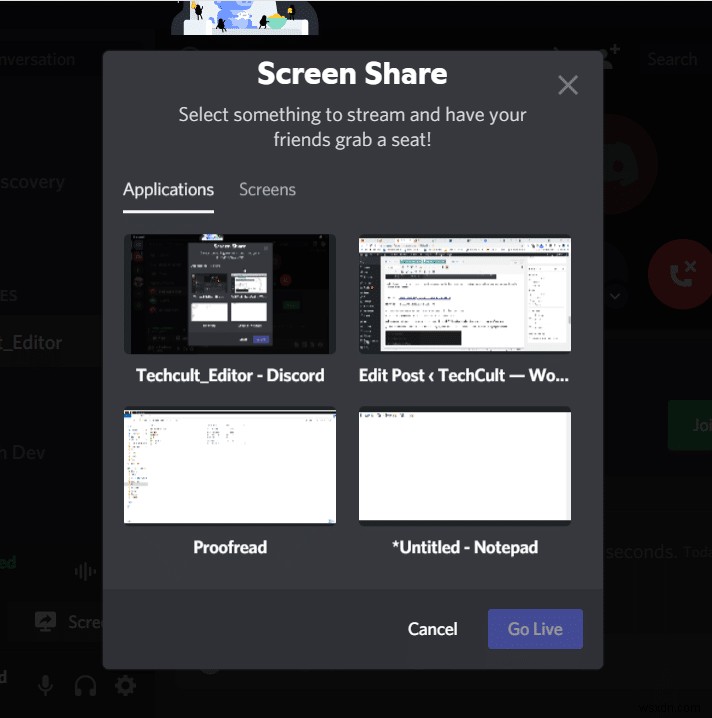Click the "Techcult_Editor - Discord" label
712x718 pixels.
(x=230, y=375)
